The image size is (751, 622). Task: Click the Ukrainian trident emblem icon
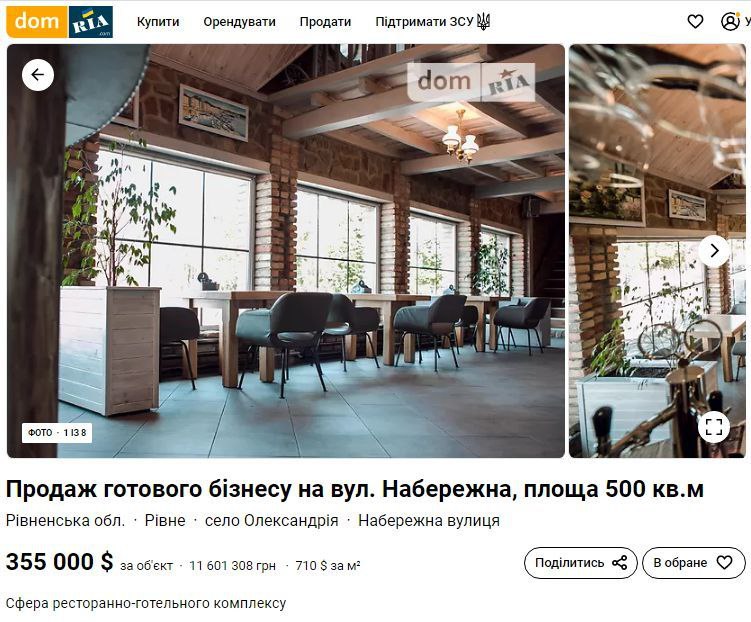[x=483, y=22]
